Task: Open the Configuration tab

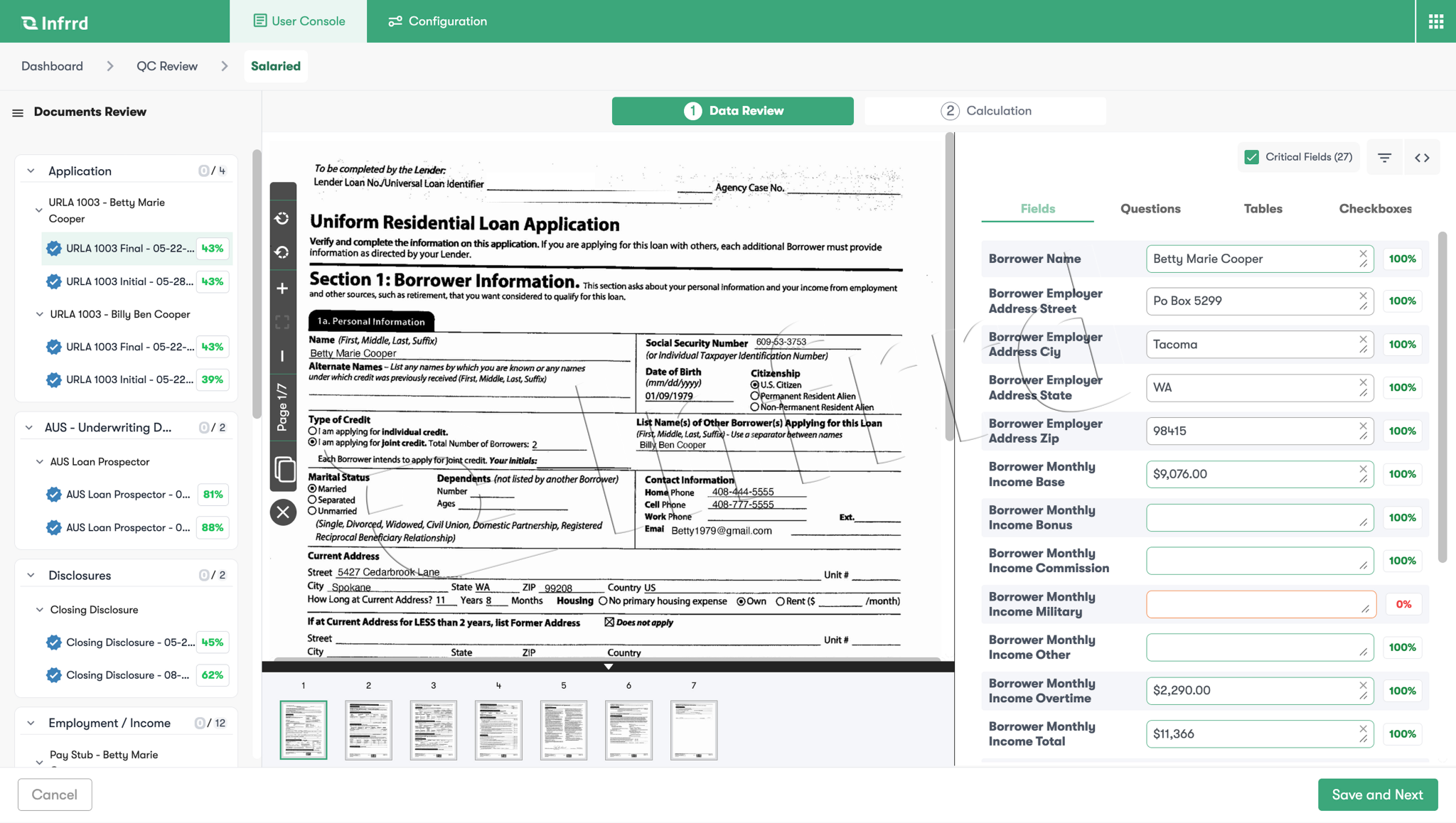Action: [x=438, y=21]
